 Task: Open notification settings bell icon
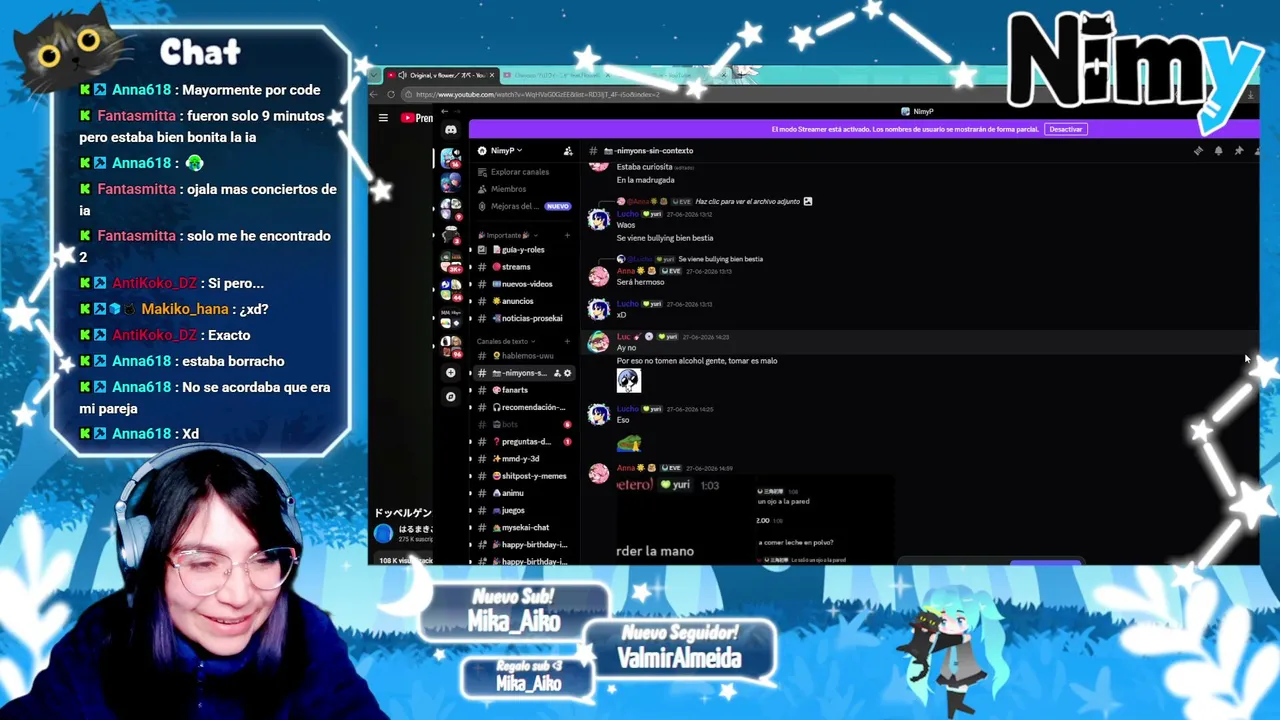[1218, 151]
